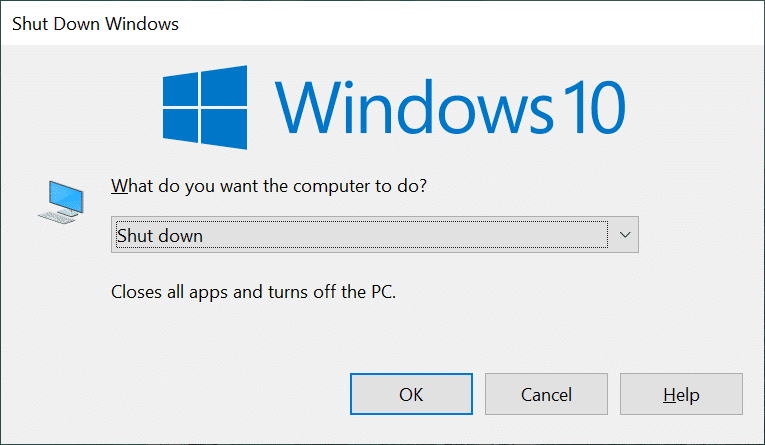Viewport: 765px width, 445px height.
Task: Open the Help button
Action: 681,394
